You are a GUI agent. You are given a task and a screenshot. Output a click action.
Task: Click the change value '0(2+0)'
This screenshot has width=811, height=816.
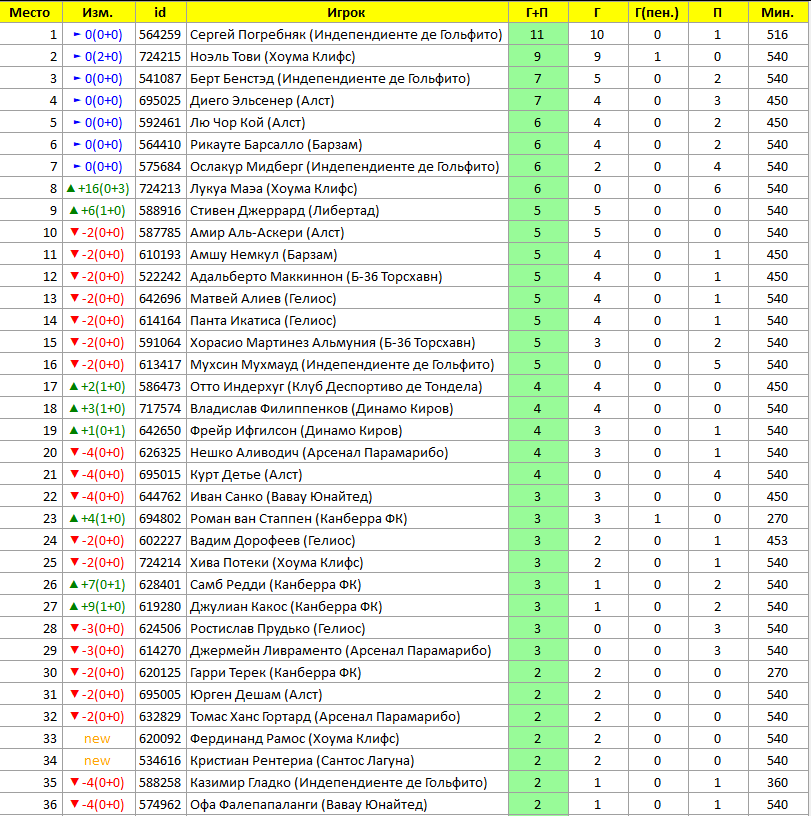pos(104,56)
